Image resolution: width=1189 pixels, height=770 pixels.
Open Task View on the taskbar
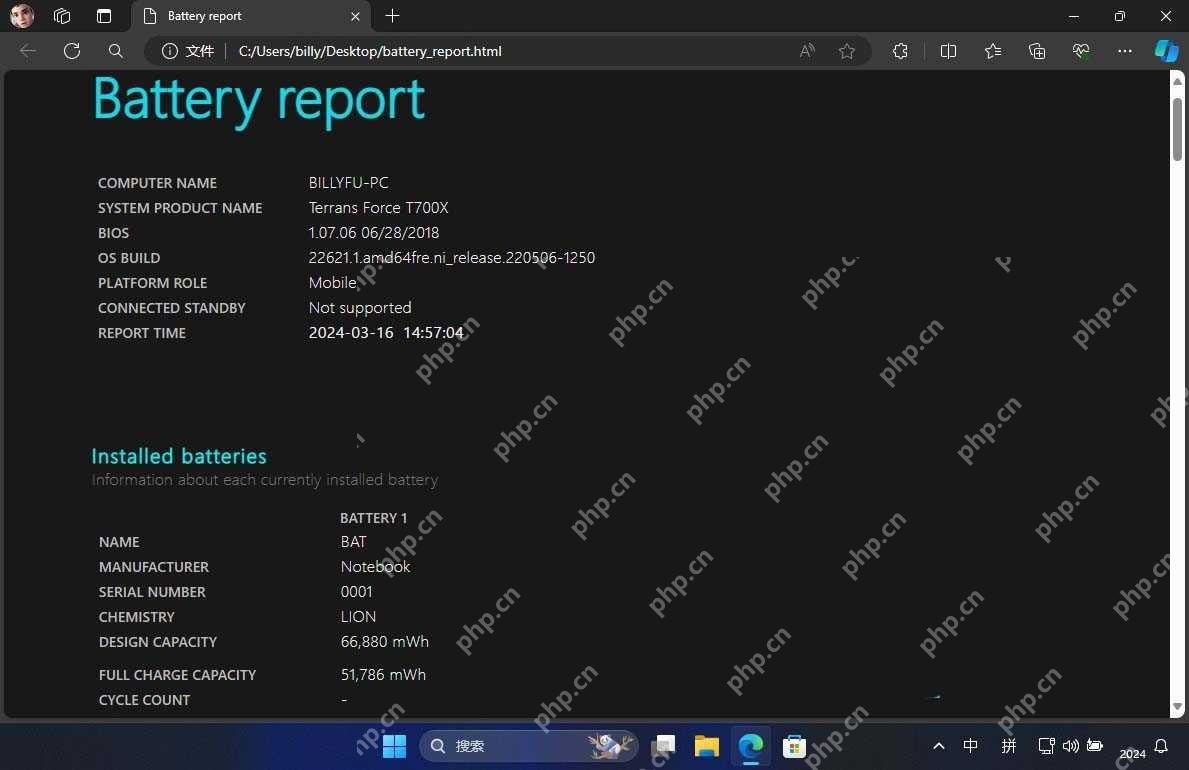[x=665, y=746]
